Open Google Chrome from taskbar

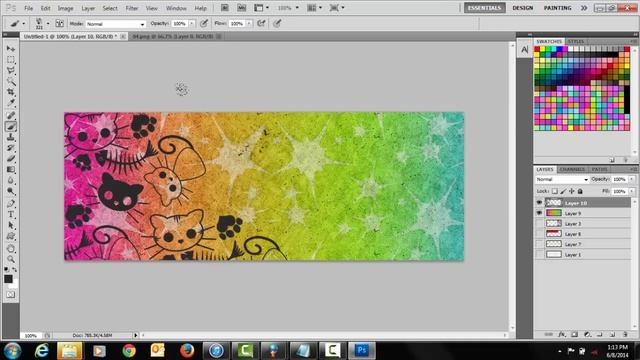click(x=129, y=351)
